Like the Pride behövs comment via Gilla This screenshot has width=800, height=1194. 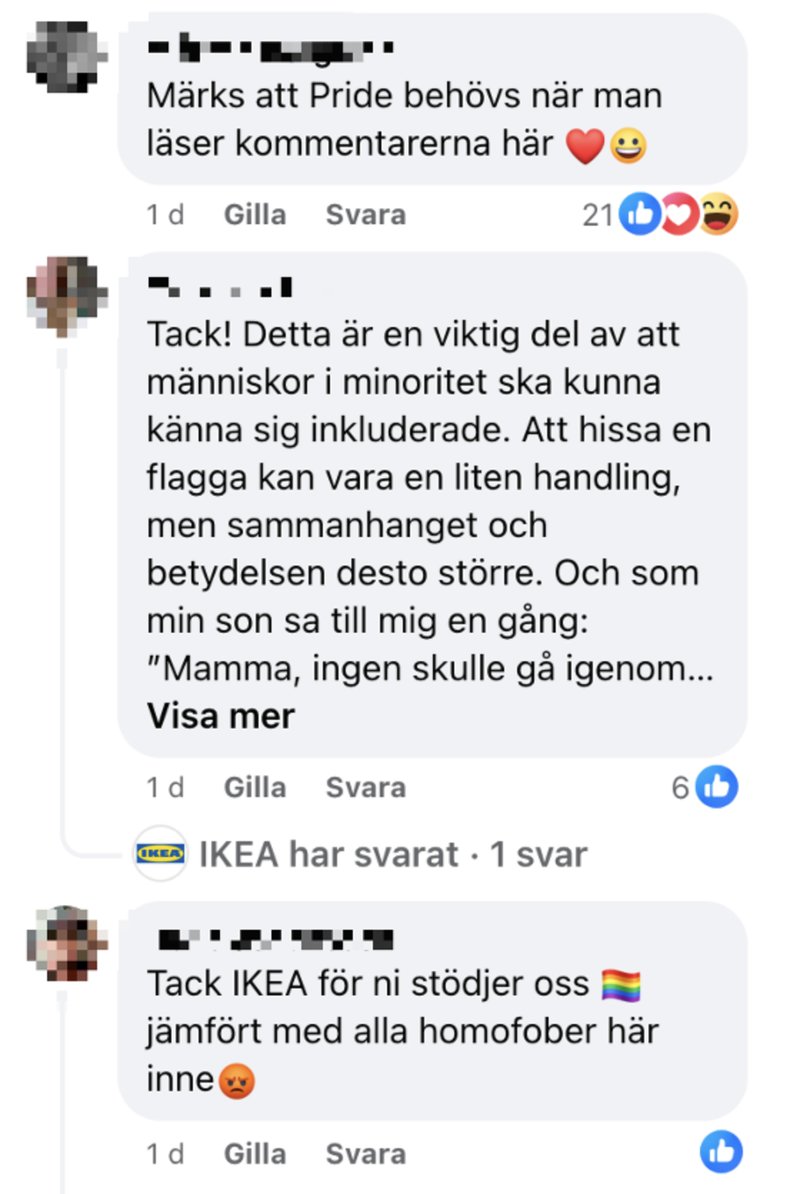(255, 215)
